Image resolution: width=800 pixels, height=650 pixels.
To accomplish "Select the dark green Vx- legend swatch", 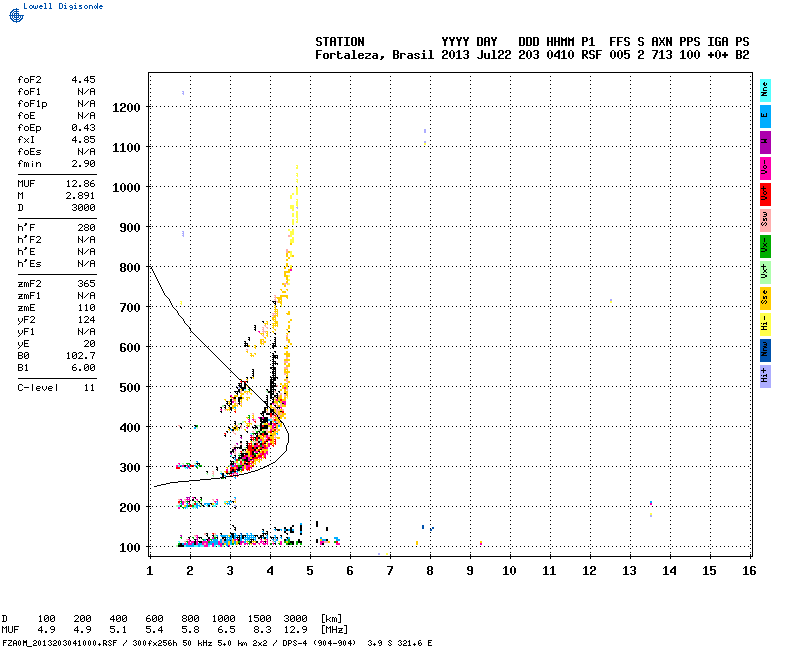I will (x=765, y=246).
